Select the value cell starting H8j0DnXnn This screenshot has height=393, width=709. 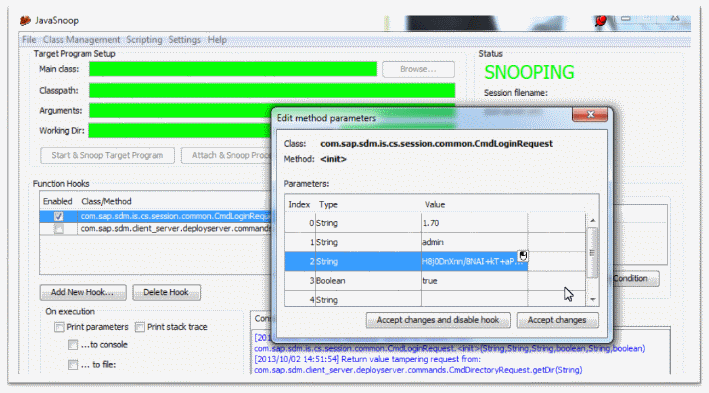(x=474, y=261)
